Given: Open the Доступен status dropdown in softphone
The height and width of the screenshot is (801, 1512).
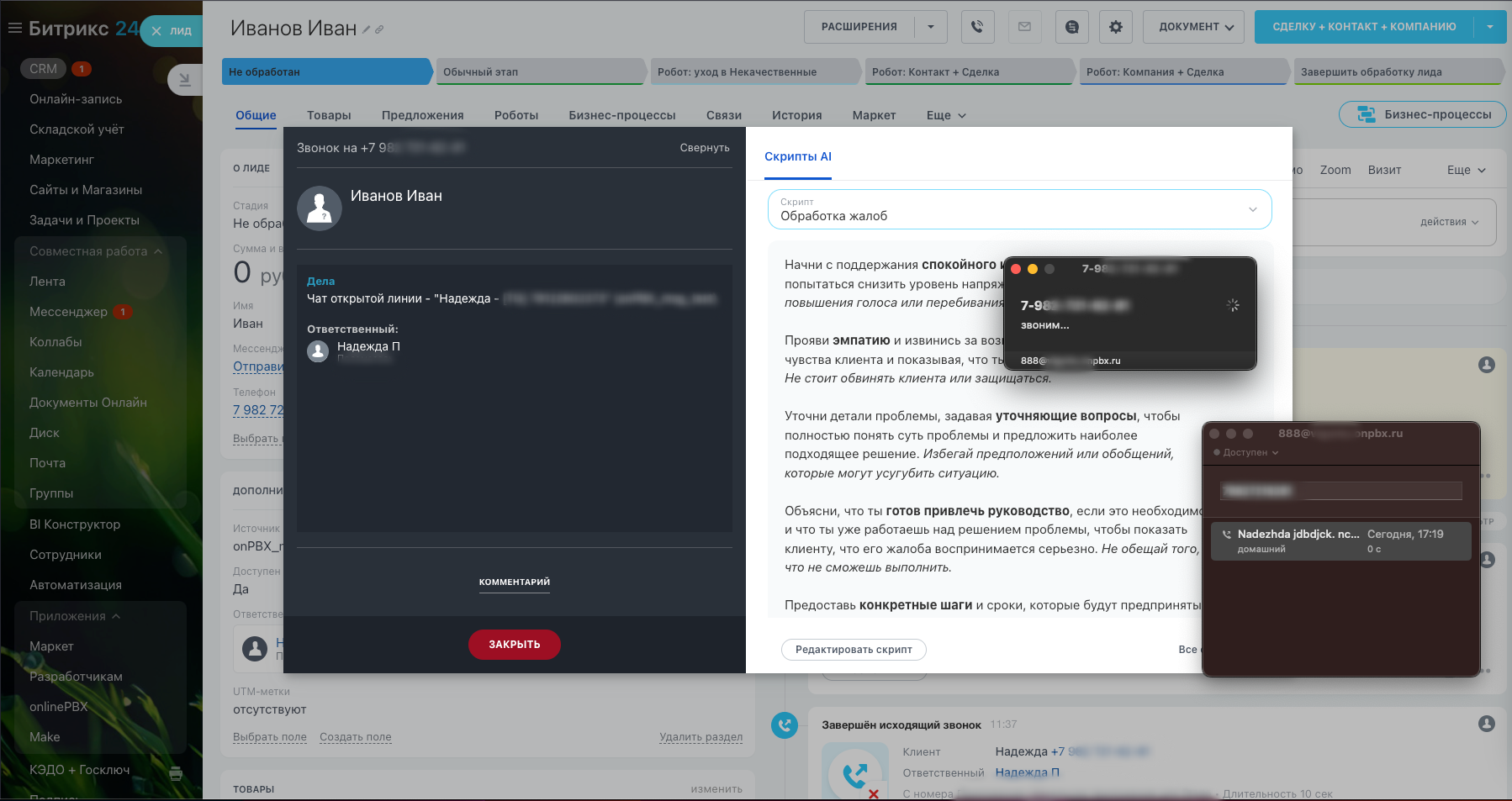Looking at the screenshot, I should pos(1246,452).
